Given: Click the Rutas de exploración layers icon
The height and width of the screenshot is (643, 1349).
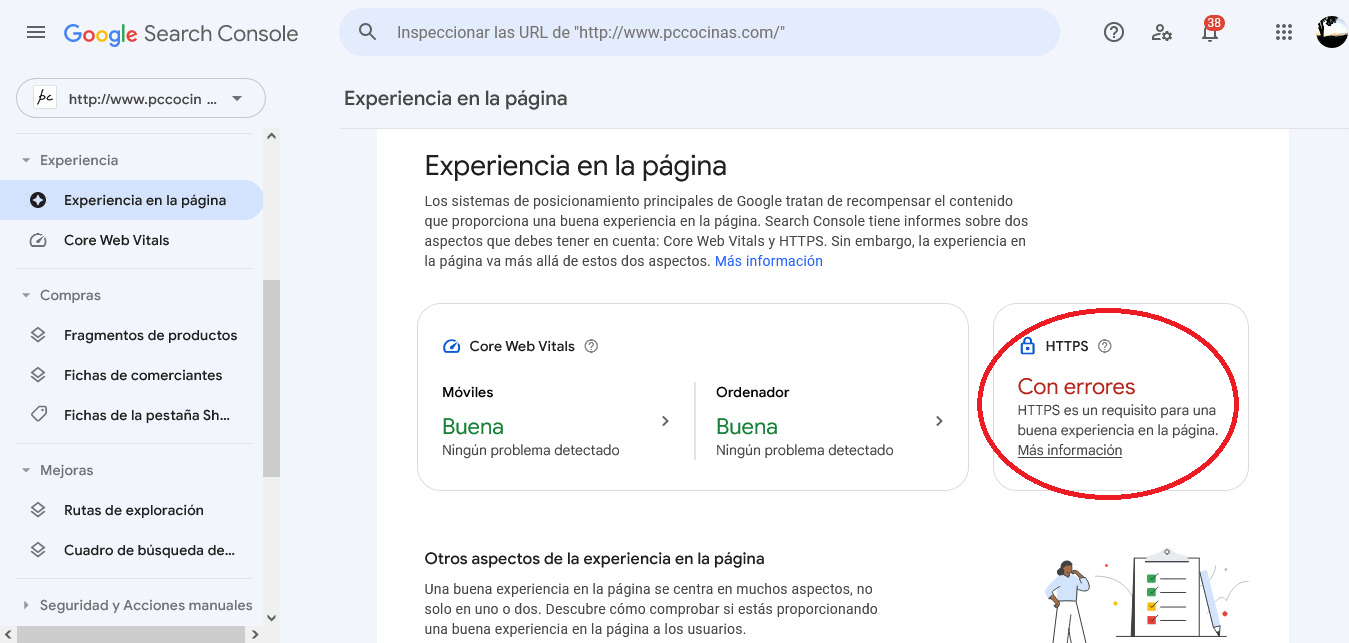Looking at the screenshot, I should click(38, 510).
